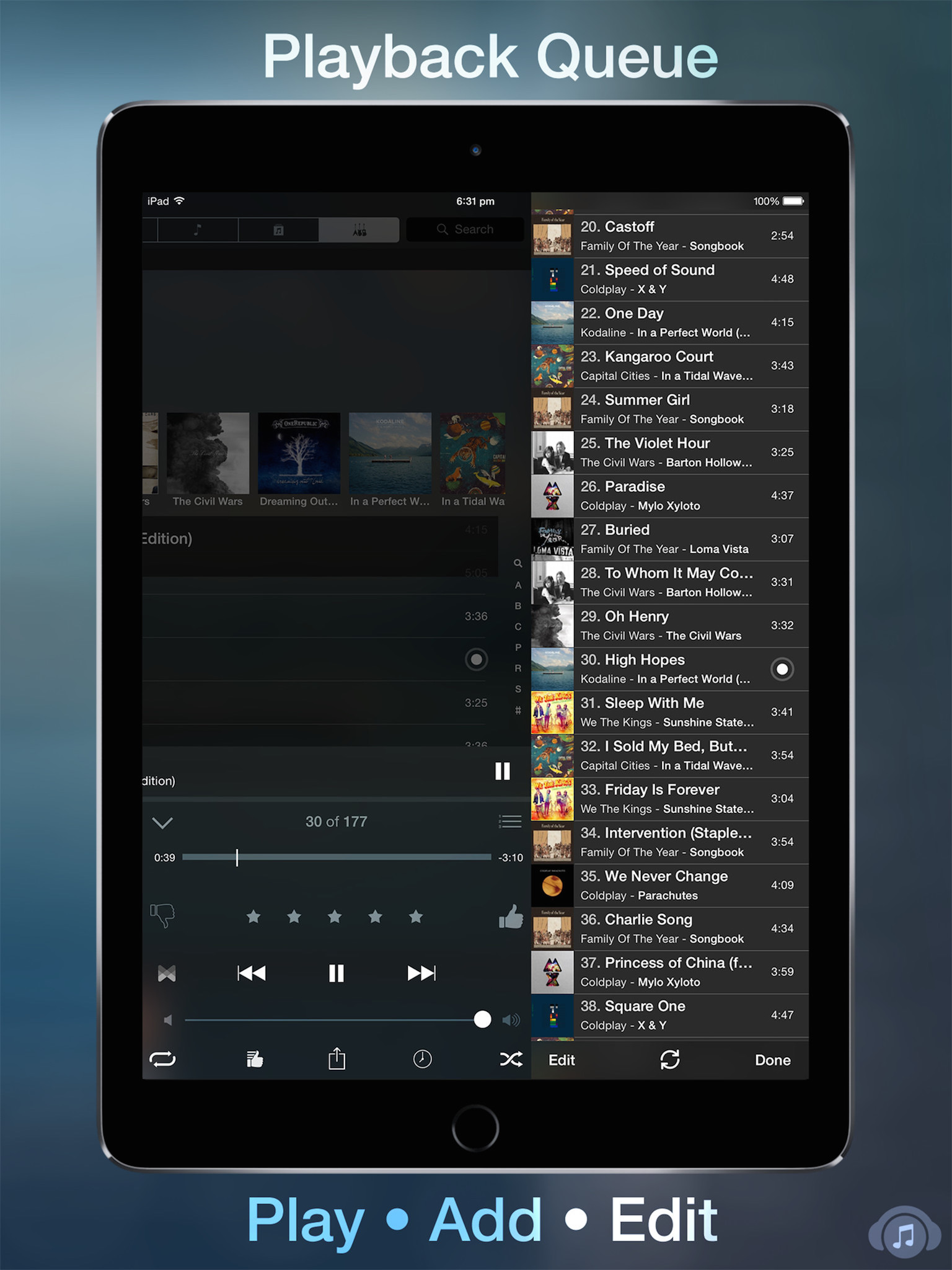Click now-playing indicator in dimmed song list
Viewport: 952px width, 1270px height.
tap(476, 659)
